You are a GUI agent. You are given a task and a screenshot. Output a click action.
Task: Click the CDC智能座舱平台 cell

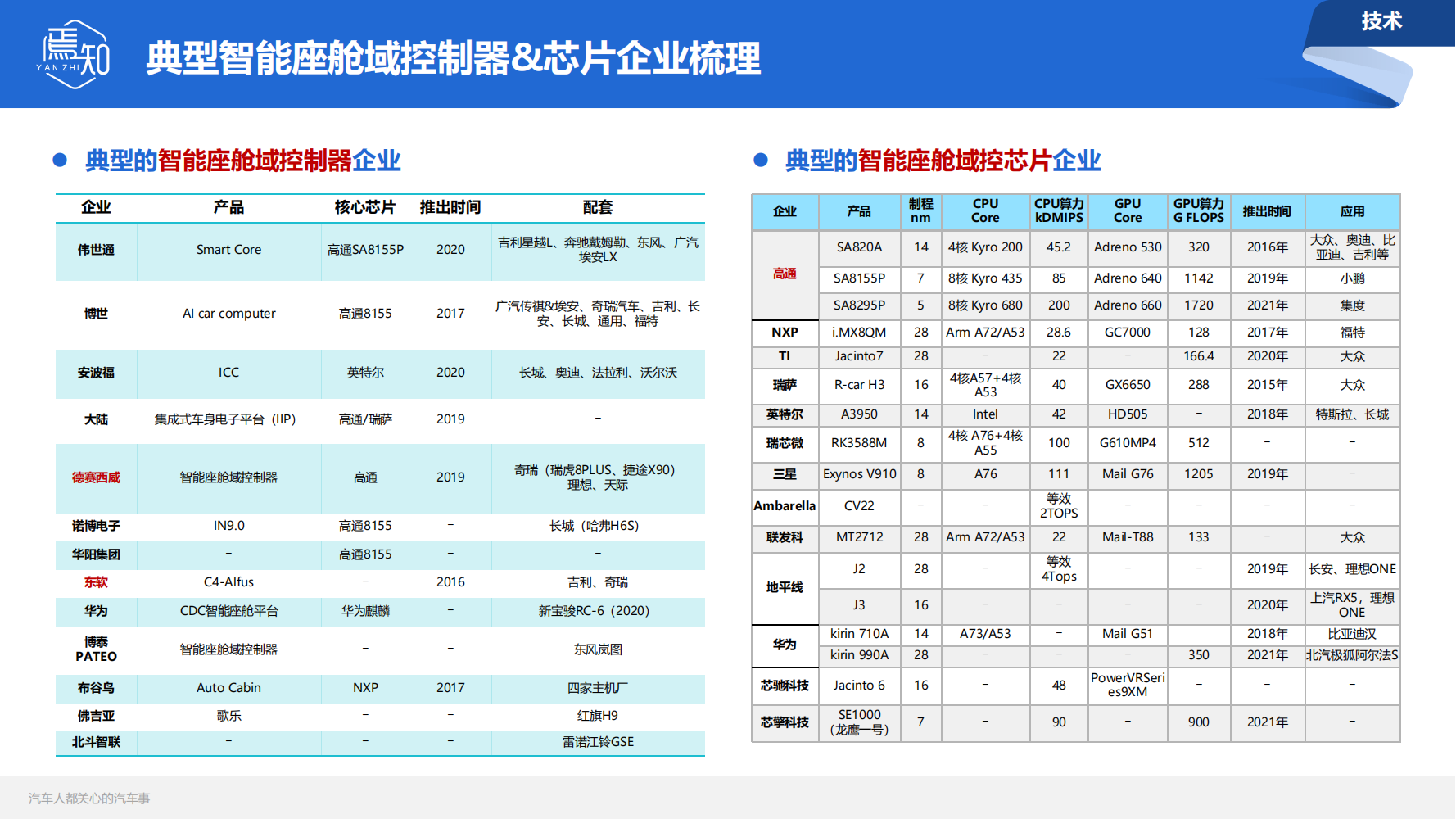[228, 611]
